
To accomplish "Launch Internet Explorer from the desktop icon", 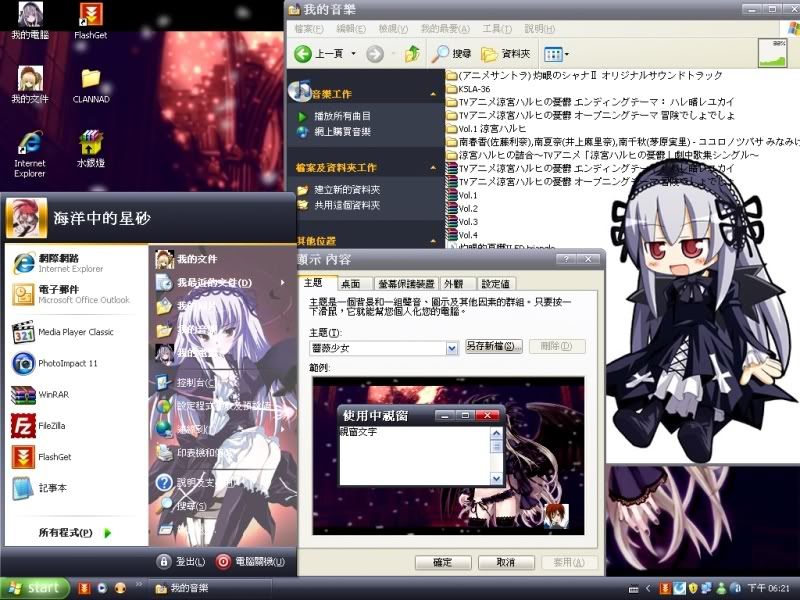I will click(30, 154).
